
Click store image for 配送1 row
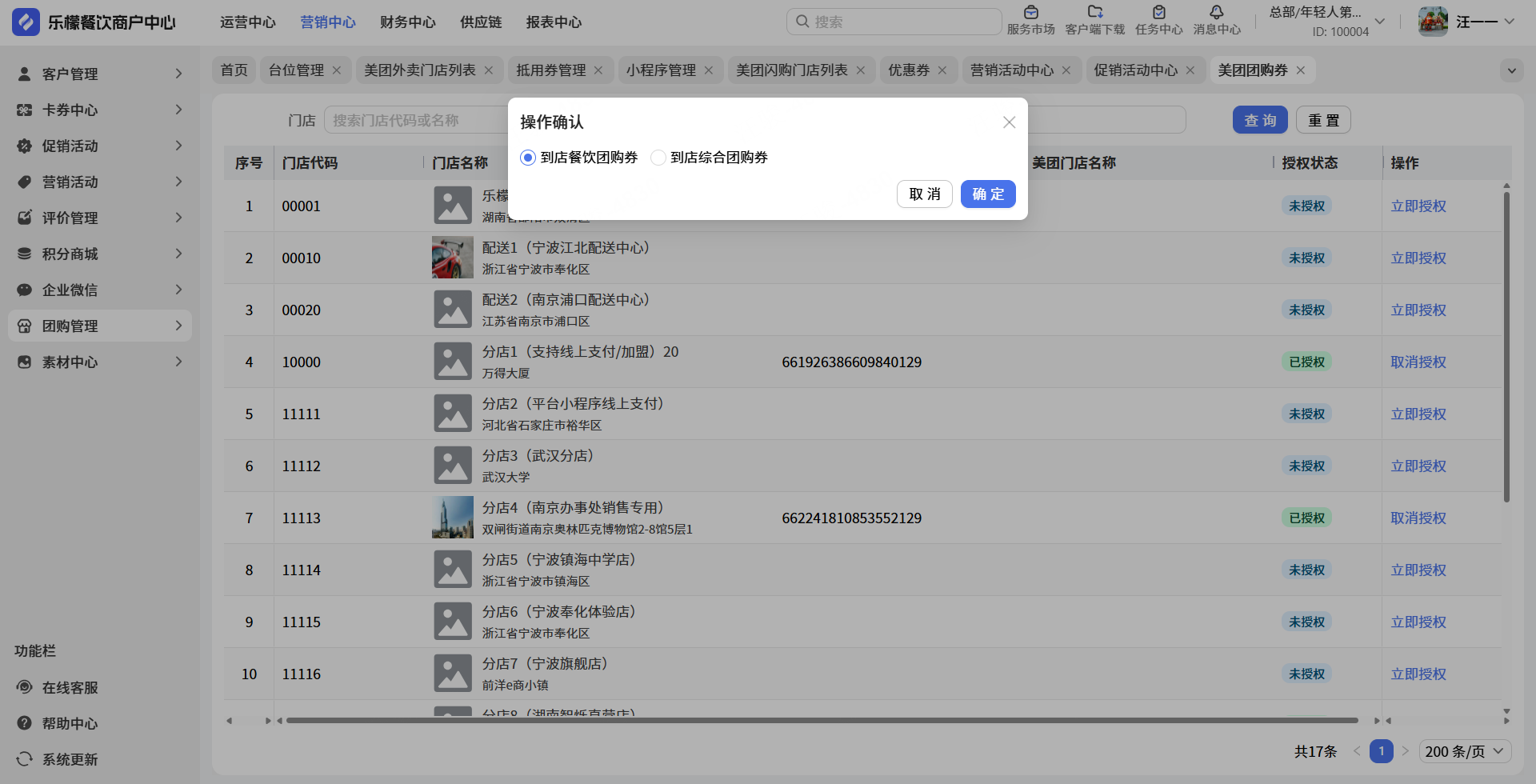coord(453,258)
